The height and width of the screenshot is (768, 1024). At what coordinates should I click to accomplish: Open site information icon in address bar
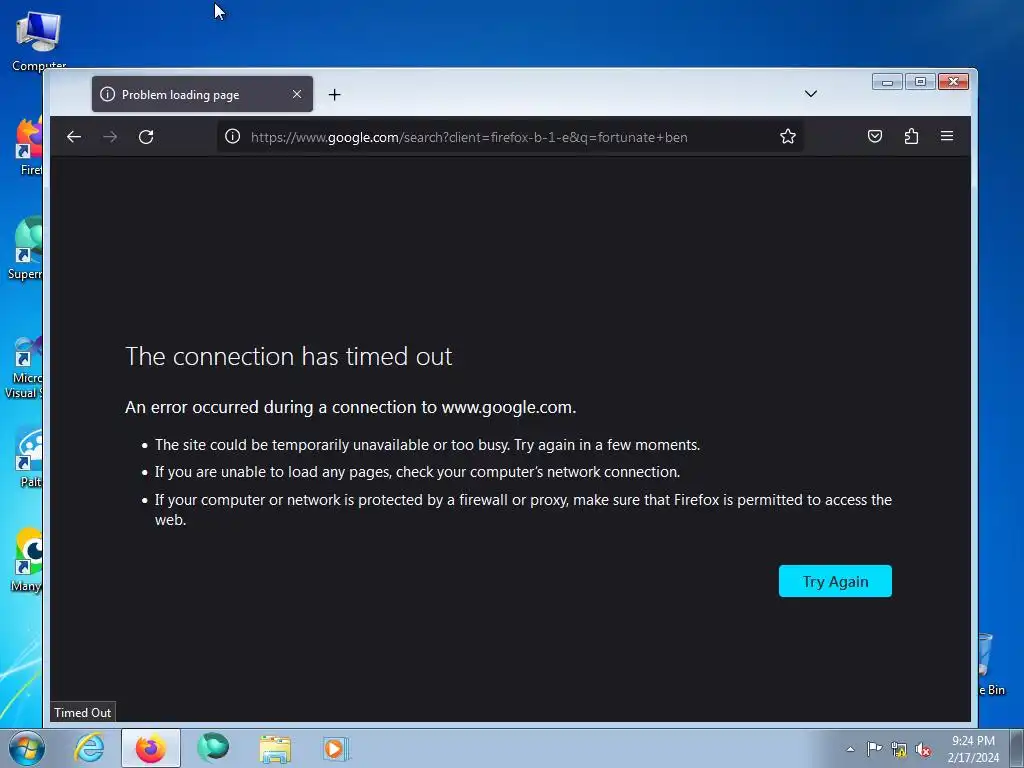pyautogui.click(x=232, y=136)
